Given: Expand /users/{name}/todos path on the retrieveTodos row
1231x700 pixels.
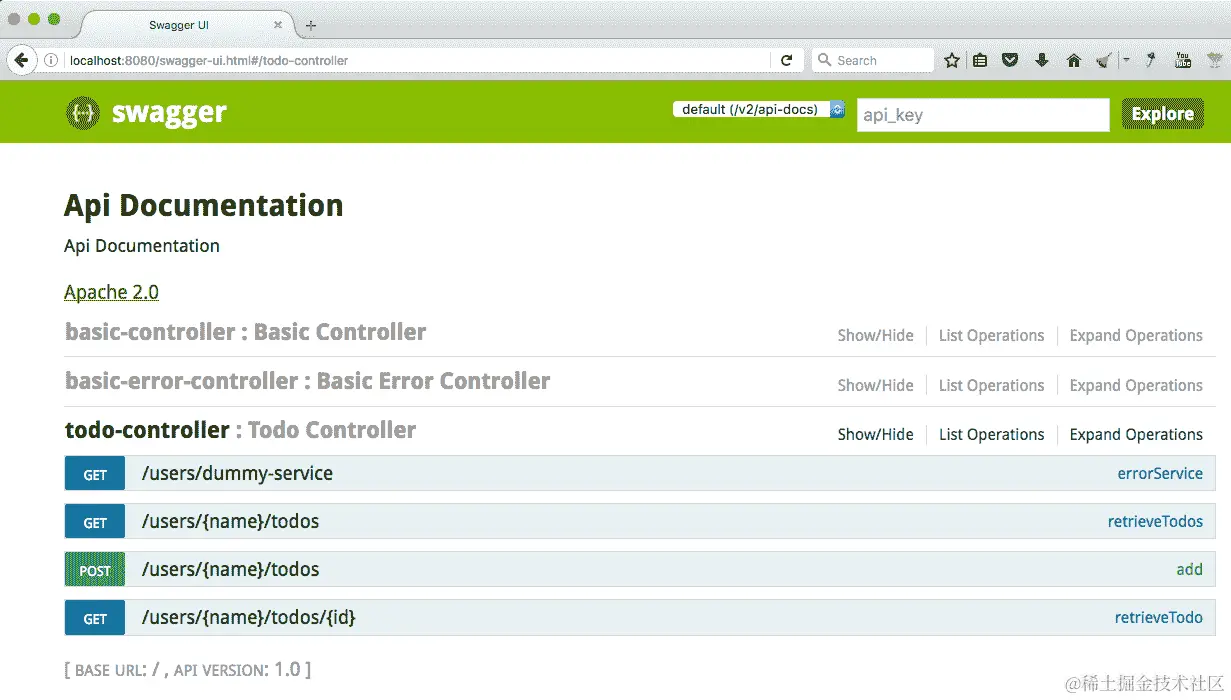Looking at the screenshot, I should tap(230, 522).
